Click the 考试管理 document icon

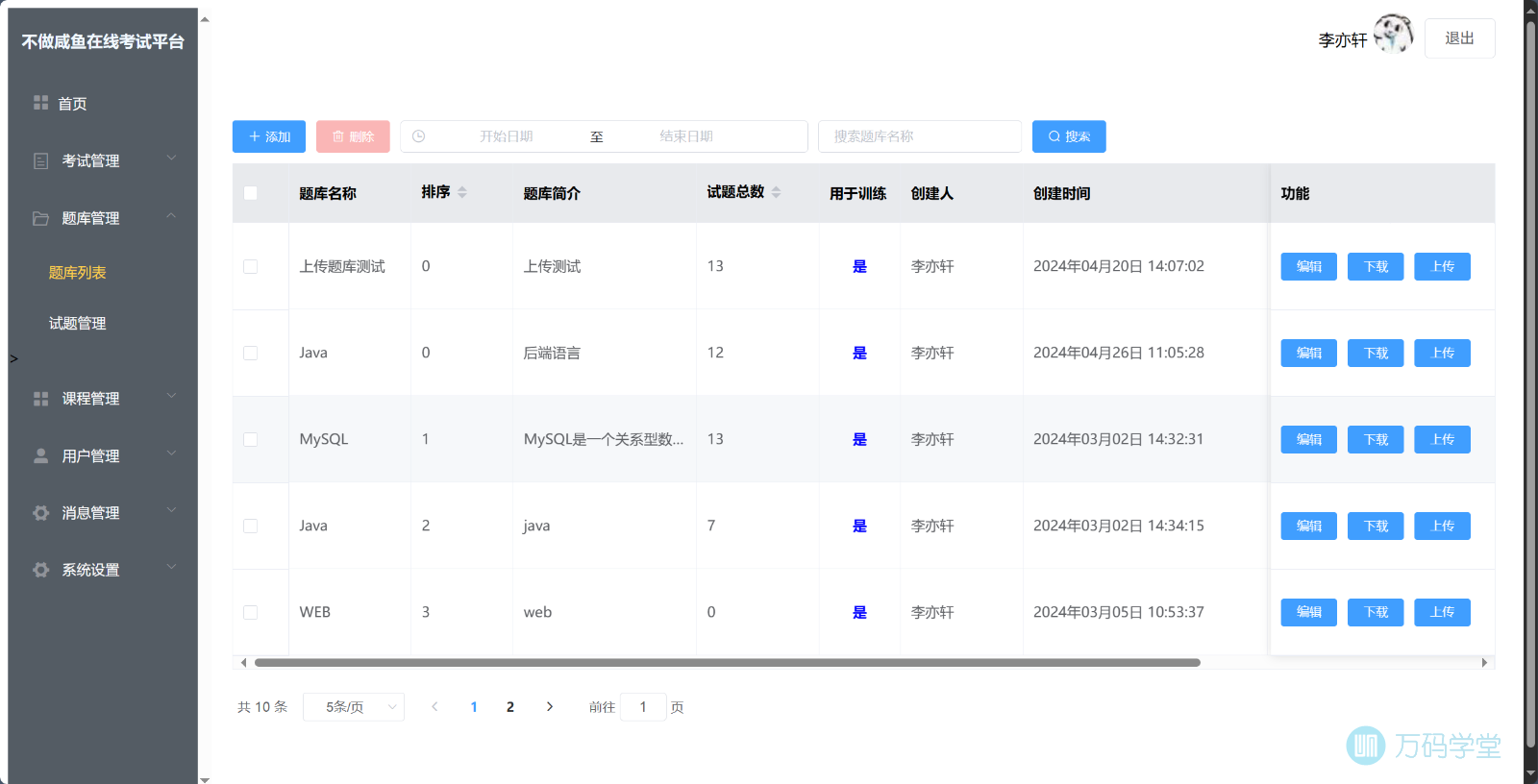pyautogui.click(x=40, y=160)
